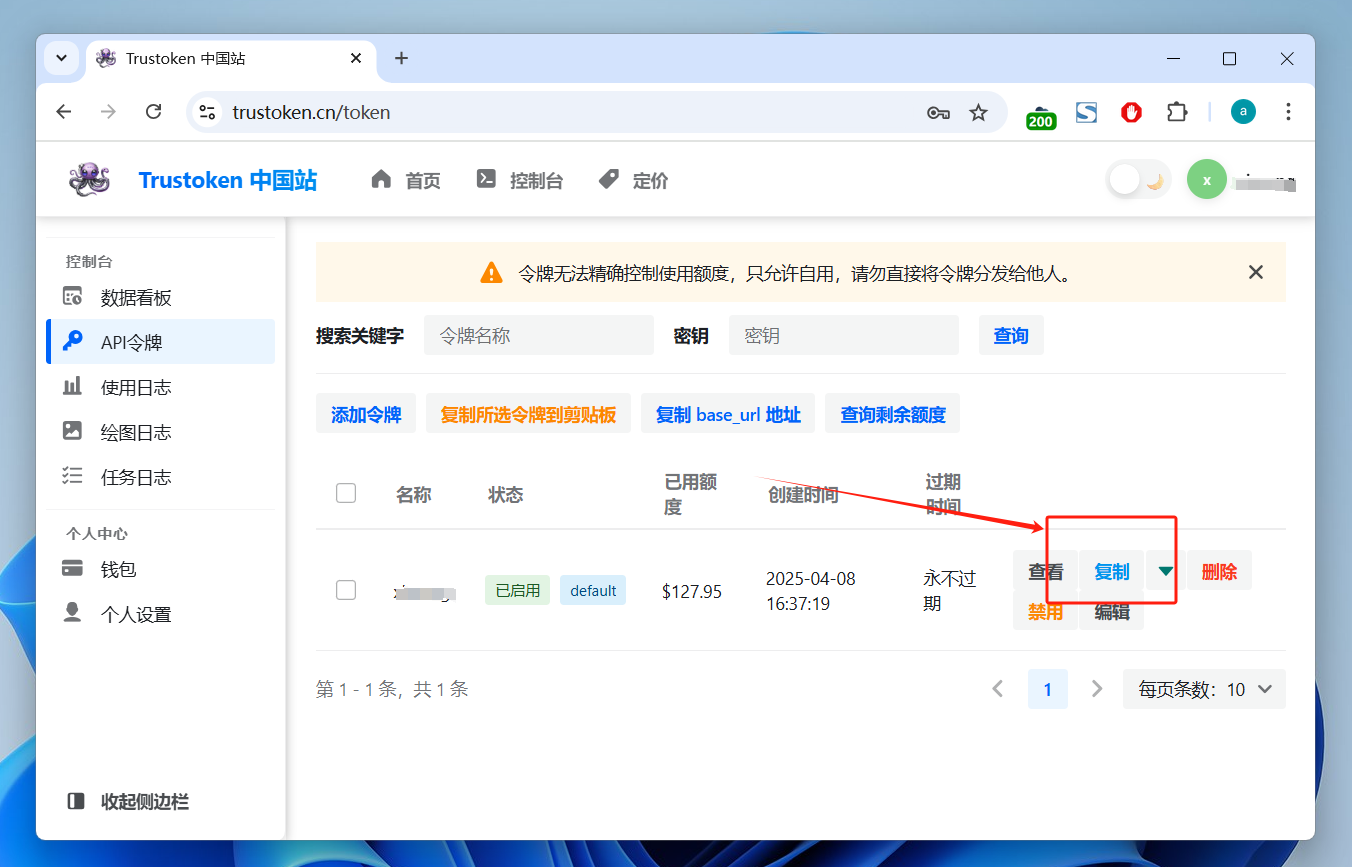Go to 数据看板 in sidebar

tap(160, 297)
